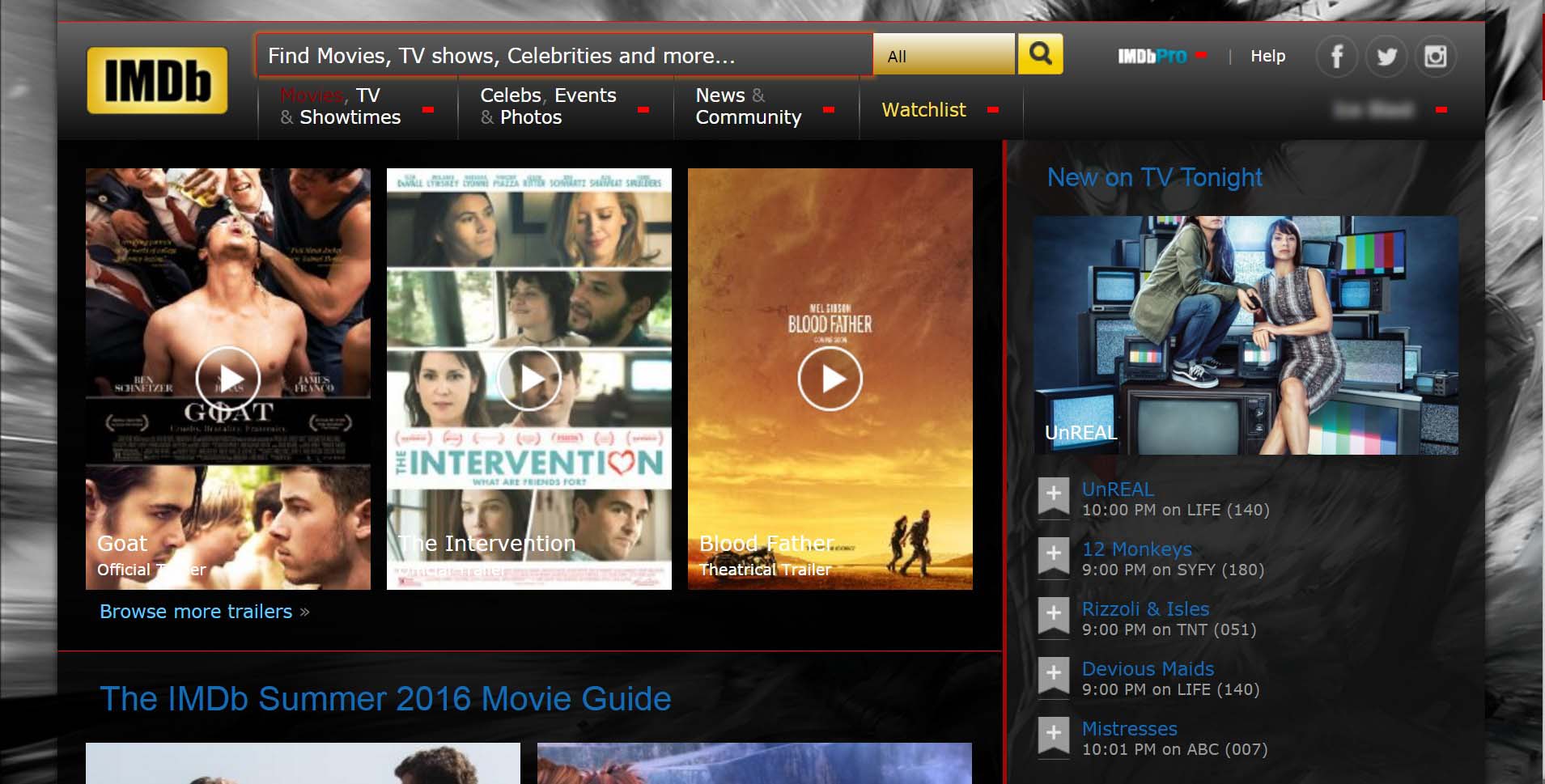Play the Blood Father trailer
This screenshot has width=1545, height=784.
point(830,379)
